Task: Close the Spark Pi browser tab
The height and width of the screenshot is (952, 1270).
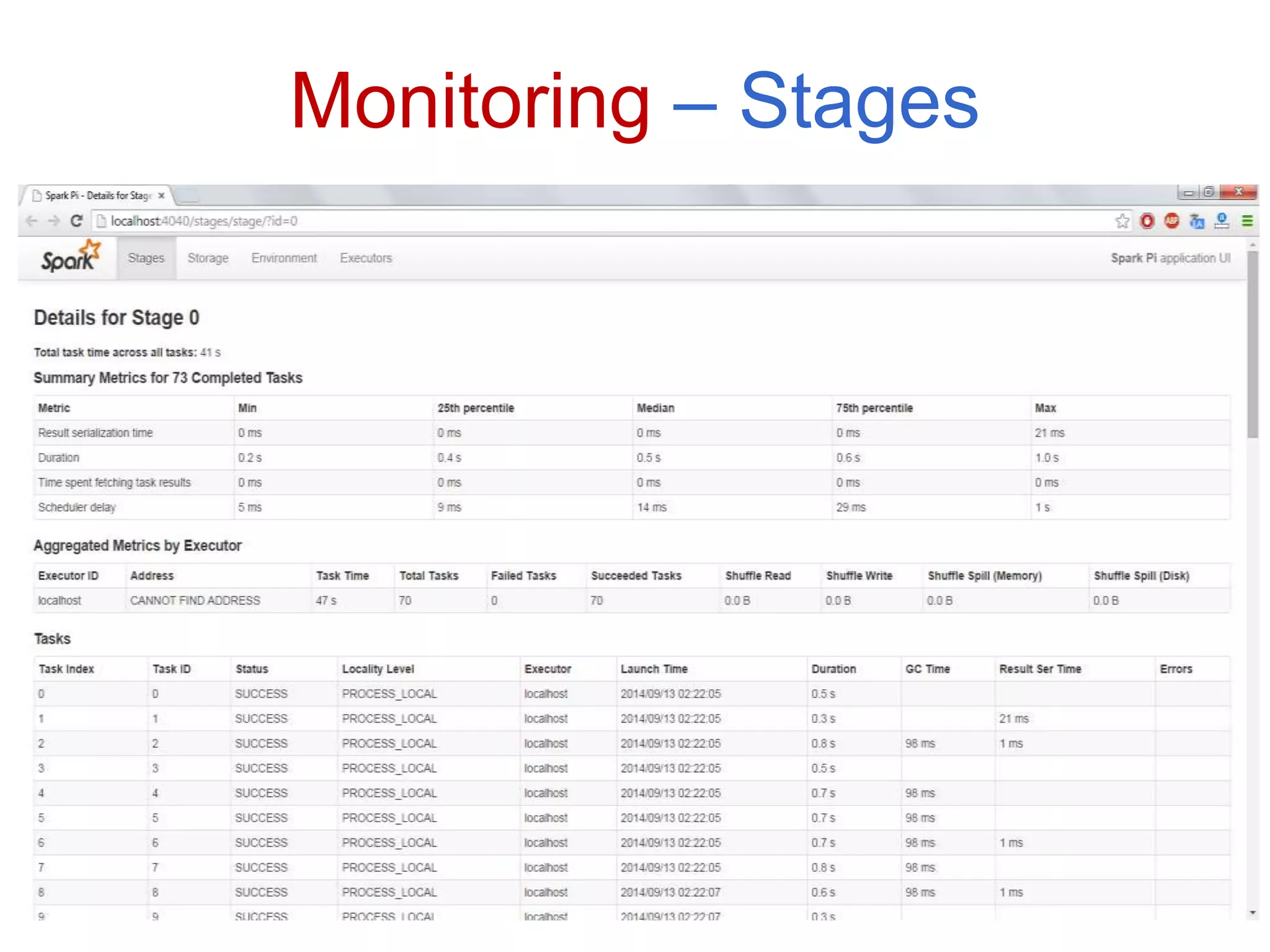Action: tap(161, 196)
